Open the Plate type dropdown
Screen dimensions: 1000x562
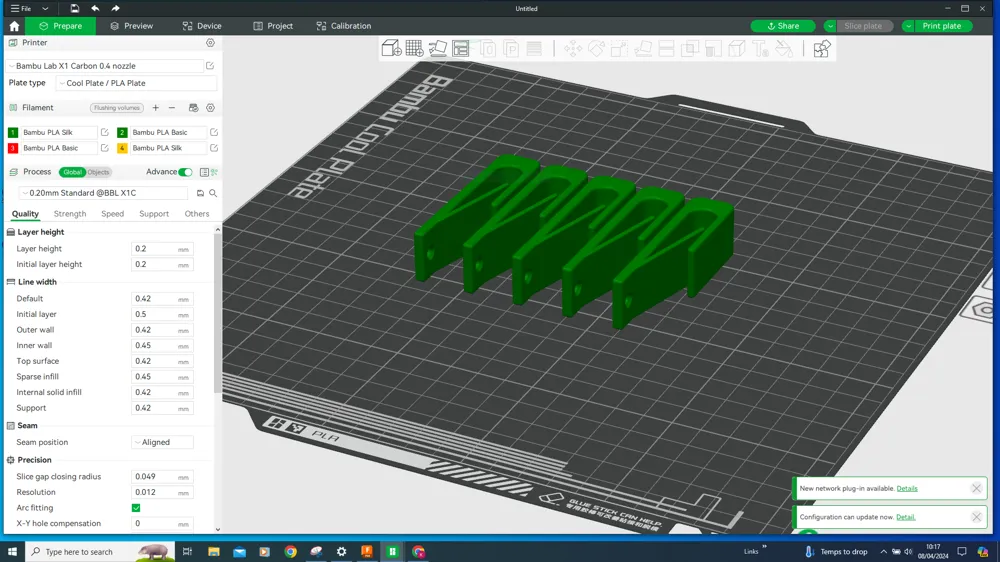coord(135,84)
